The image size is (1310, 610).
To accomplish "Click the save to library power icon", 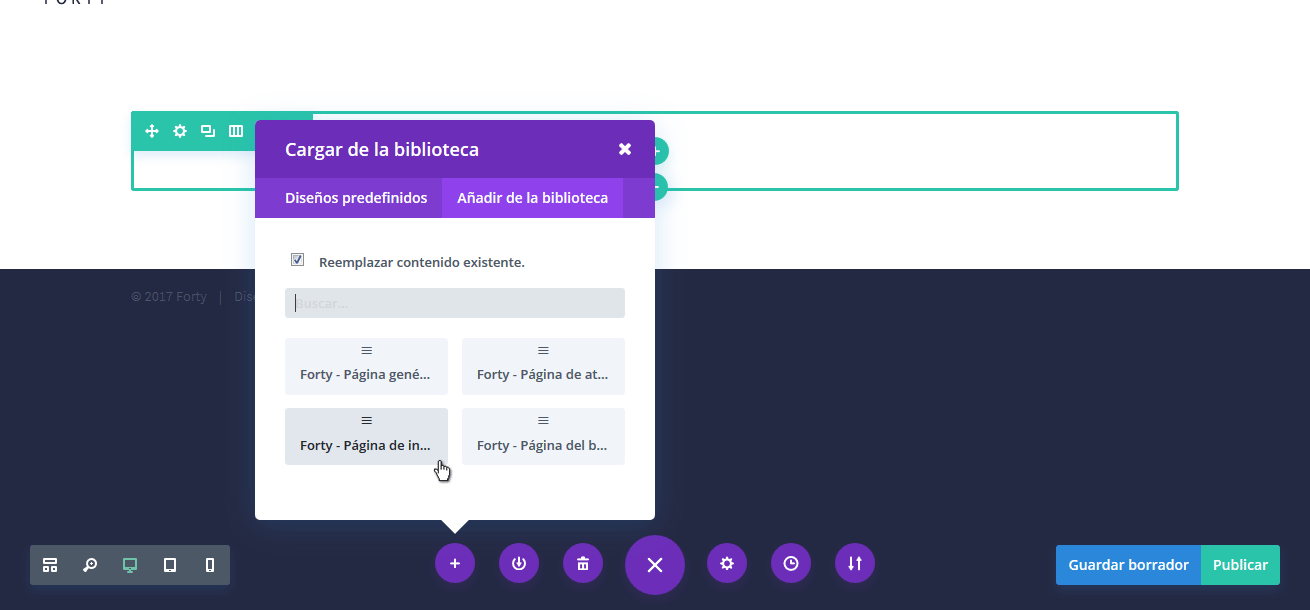I will [519, 563].
